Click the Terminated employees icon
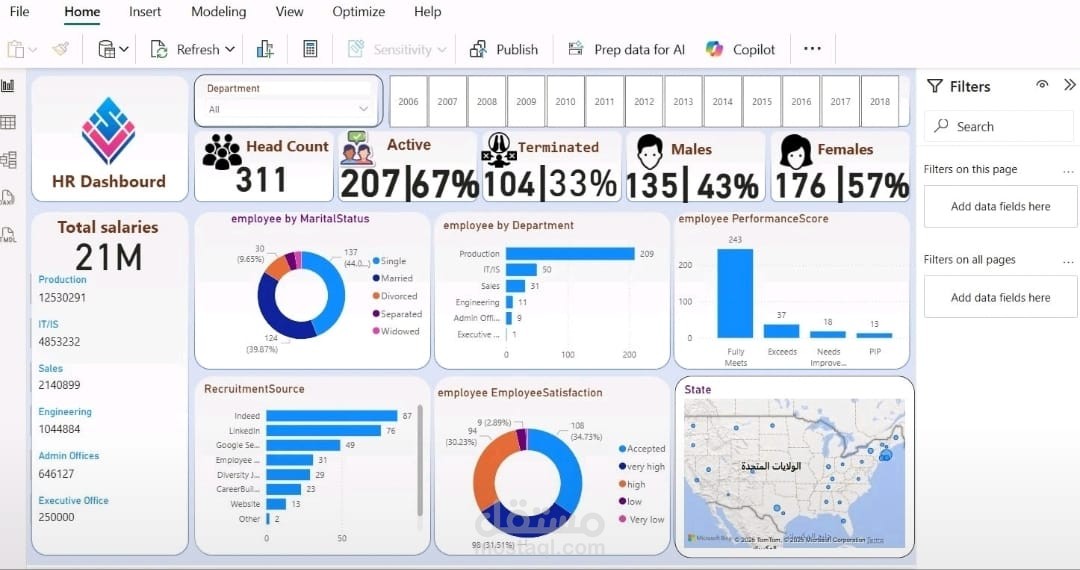 click(499, 149)
